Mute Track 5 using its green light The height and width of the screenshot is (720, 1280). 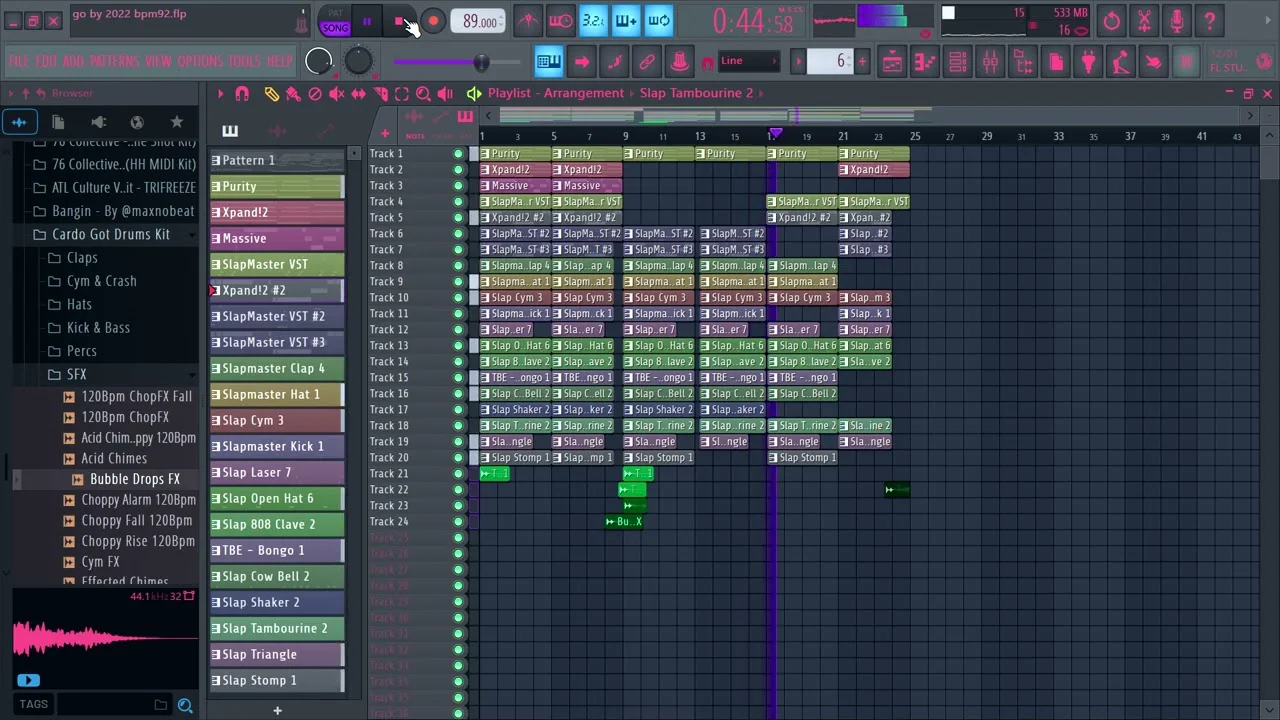(458, 218)
